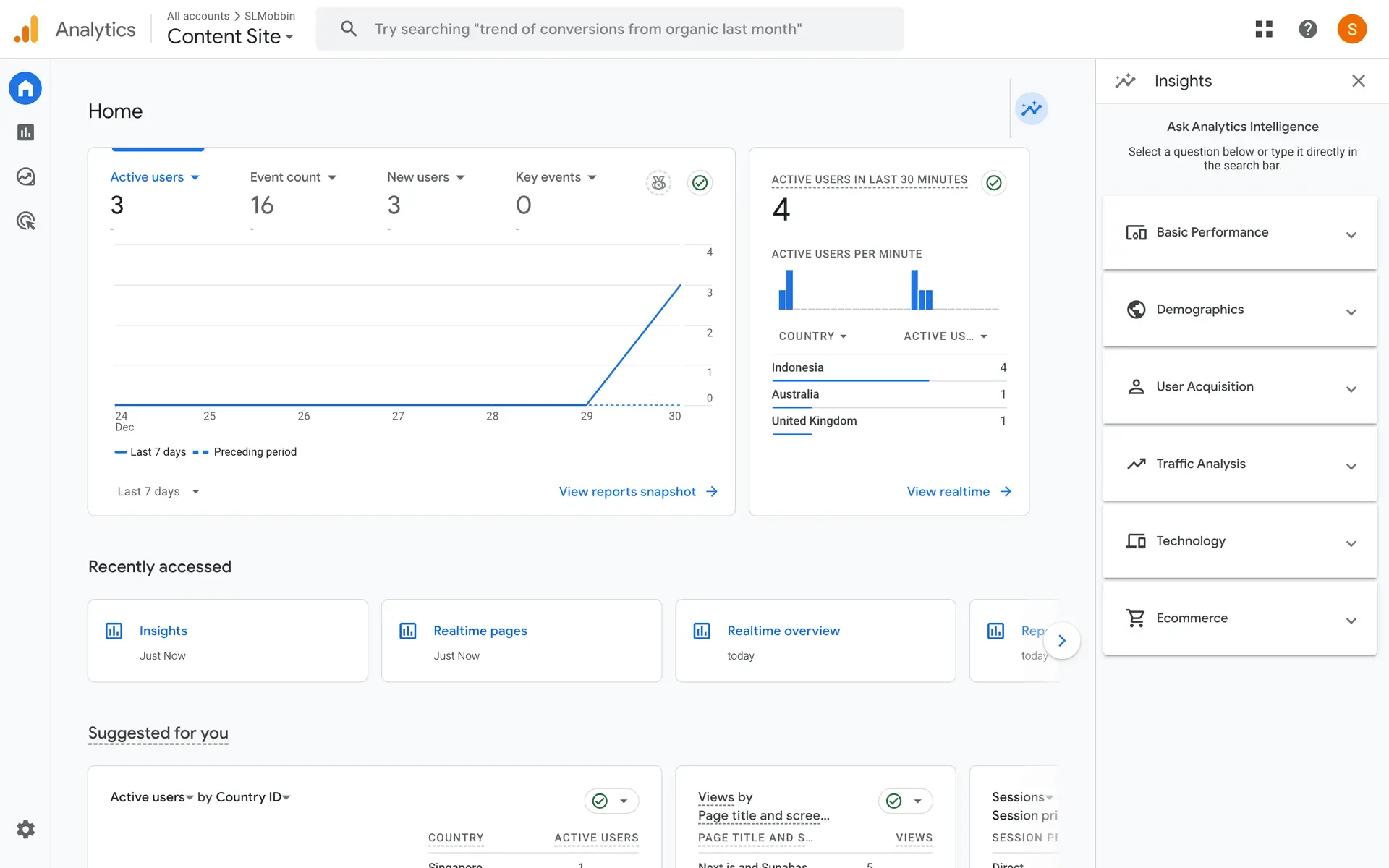The height and width of the screenshot is (868, 1389).
Task: Click data quality checkmark on Active users chart
Action: pos(700,183)
